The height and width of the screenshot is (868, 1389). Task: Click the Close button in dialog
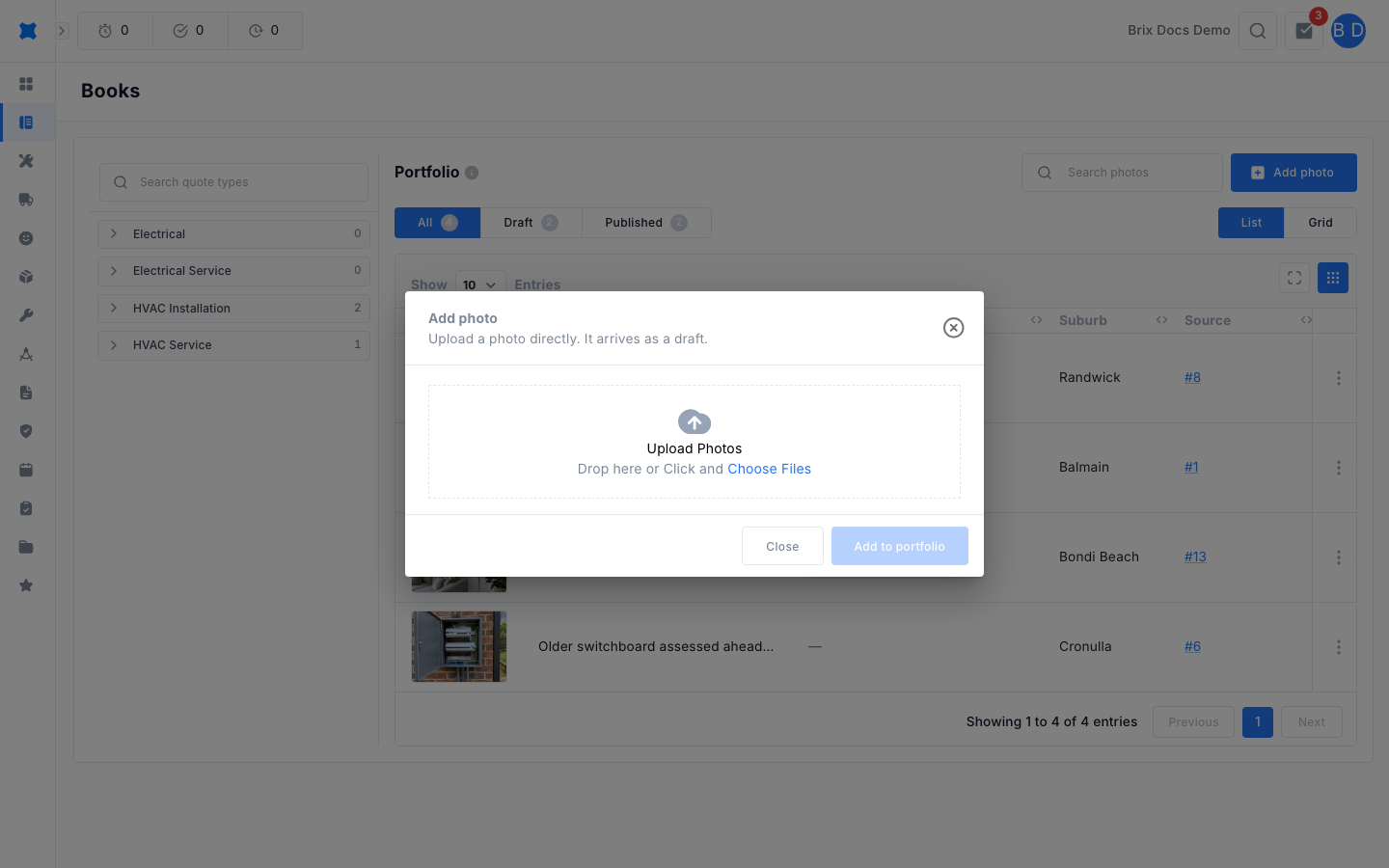click(x=782, y=546)
